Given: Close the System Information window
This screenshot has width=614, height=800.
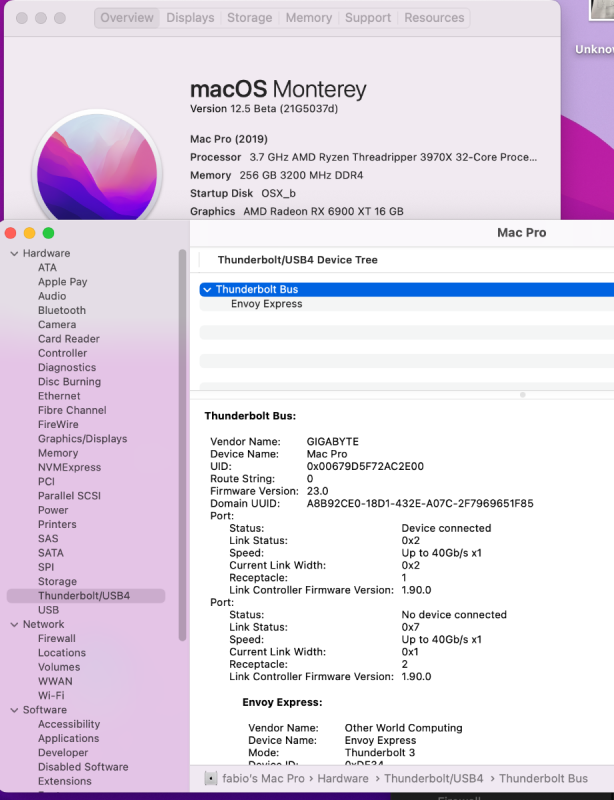Looking at the screenshot, I should click(11, 234).
